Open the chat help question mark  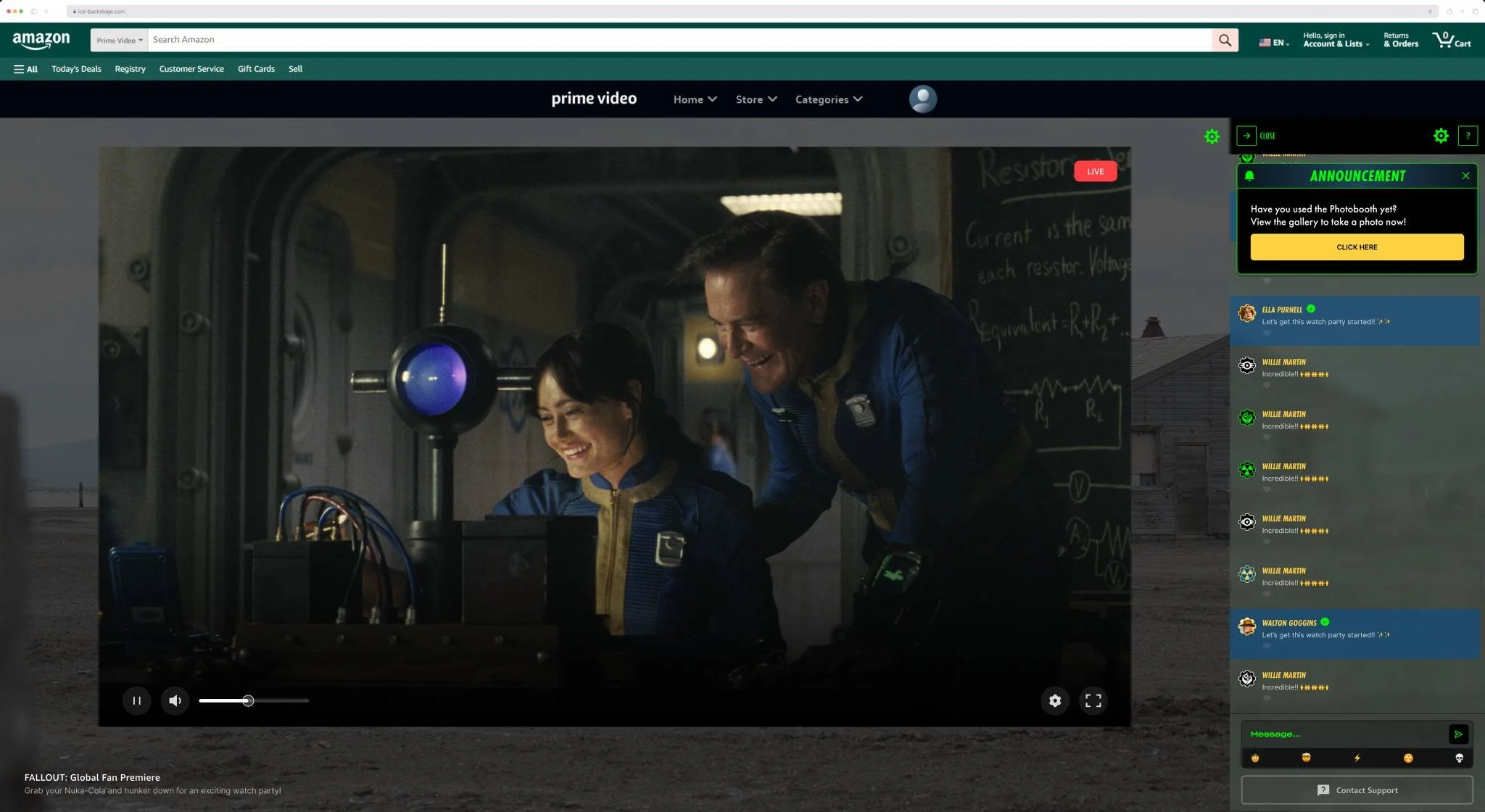pos(1468,136)
